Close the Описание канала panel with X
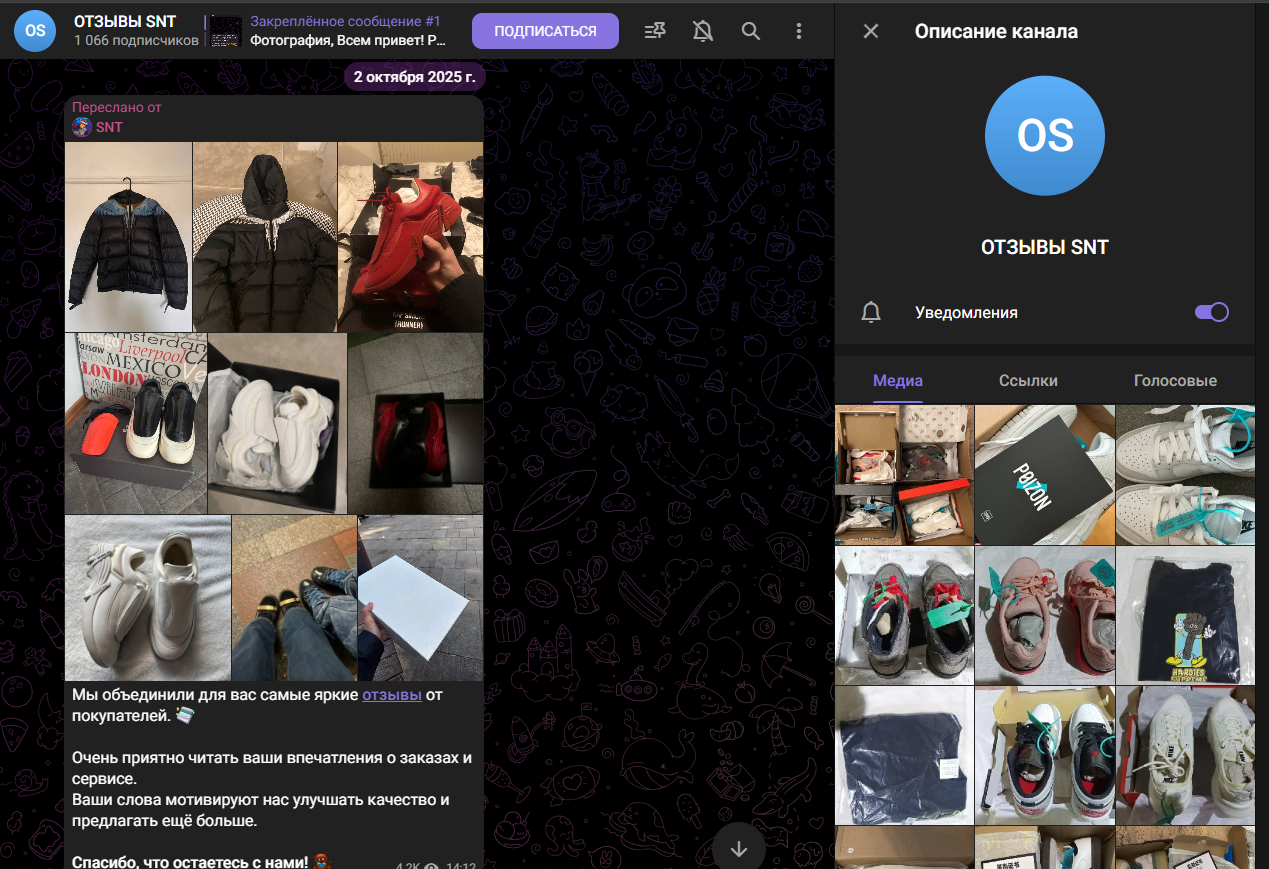Viewport: 1269px width, 869px height. tap(870, 31)
